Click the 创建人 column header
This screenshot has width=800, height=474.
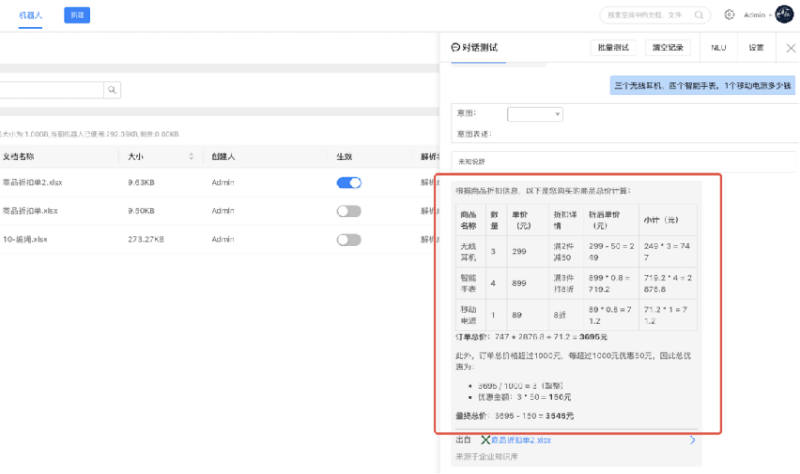pyautogui.click(x=223, y=157)
